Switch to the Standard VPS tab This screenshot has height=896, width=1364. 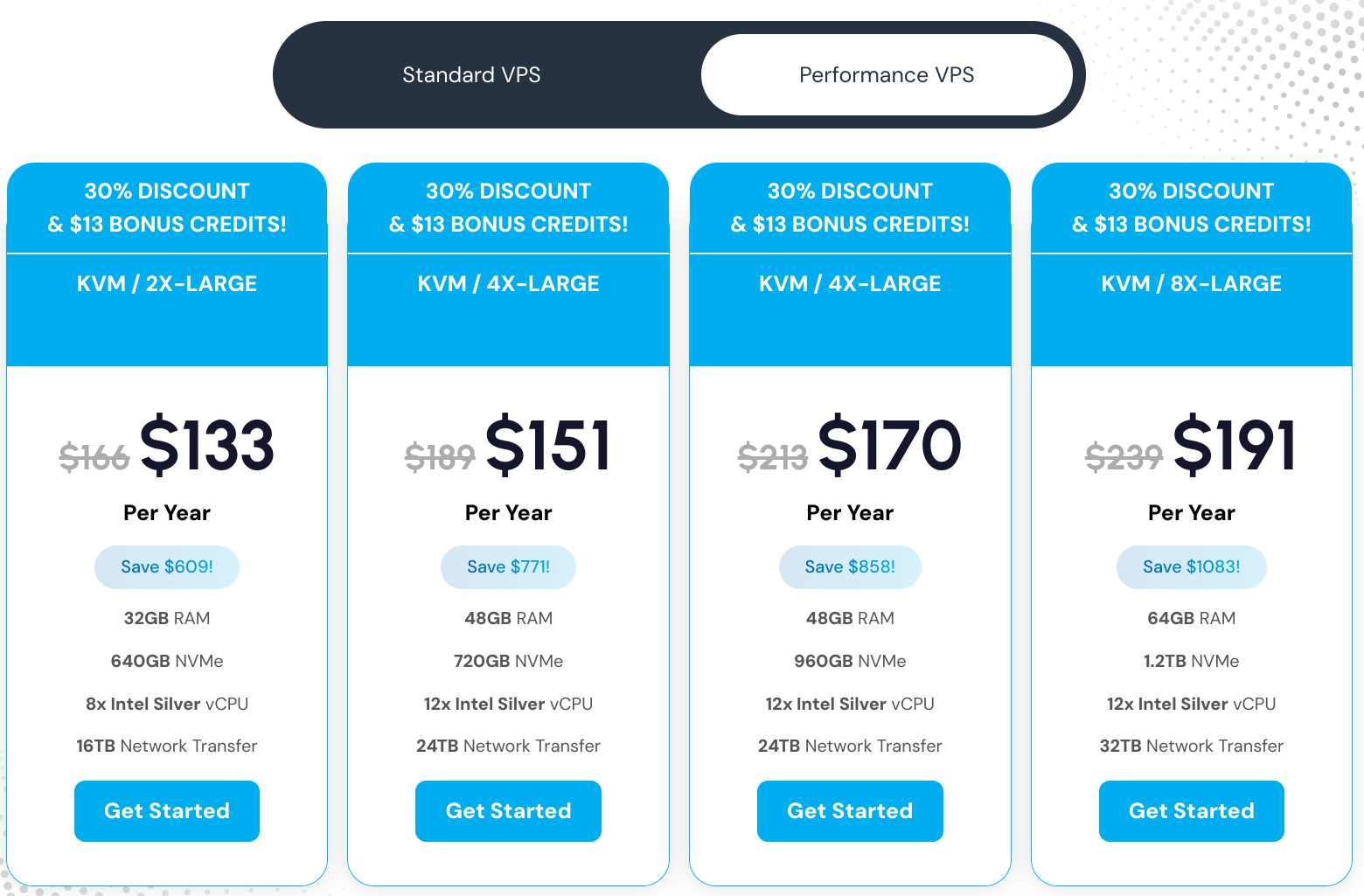(x=471, y=75)
